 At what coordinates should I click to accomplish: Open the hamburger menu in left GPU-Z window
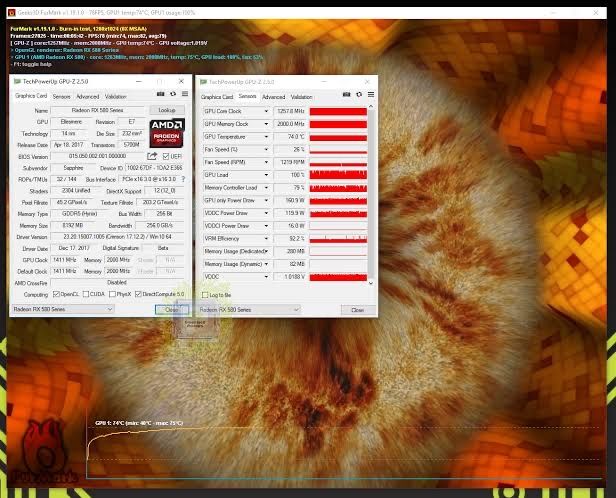click(185, 94)
